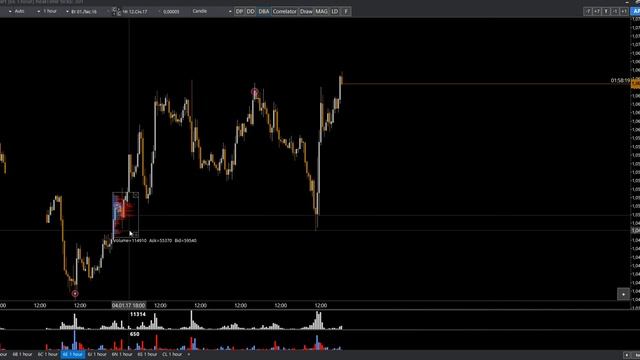Toggle the DP toolbar button
This screenshot has height=360, width=640.
pyautogui.click(x=240, y=11)
